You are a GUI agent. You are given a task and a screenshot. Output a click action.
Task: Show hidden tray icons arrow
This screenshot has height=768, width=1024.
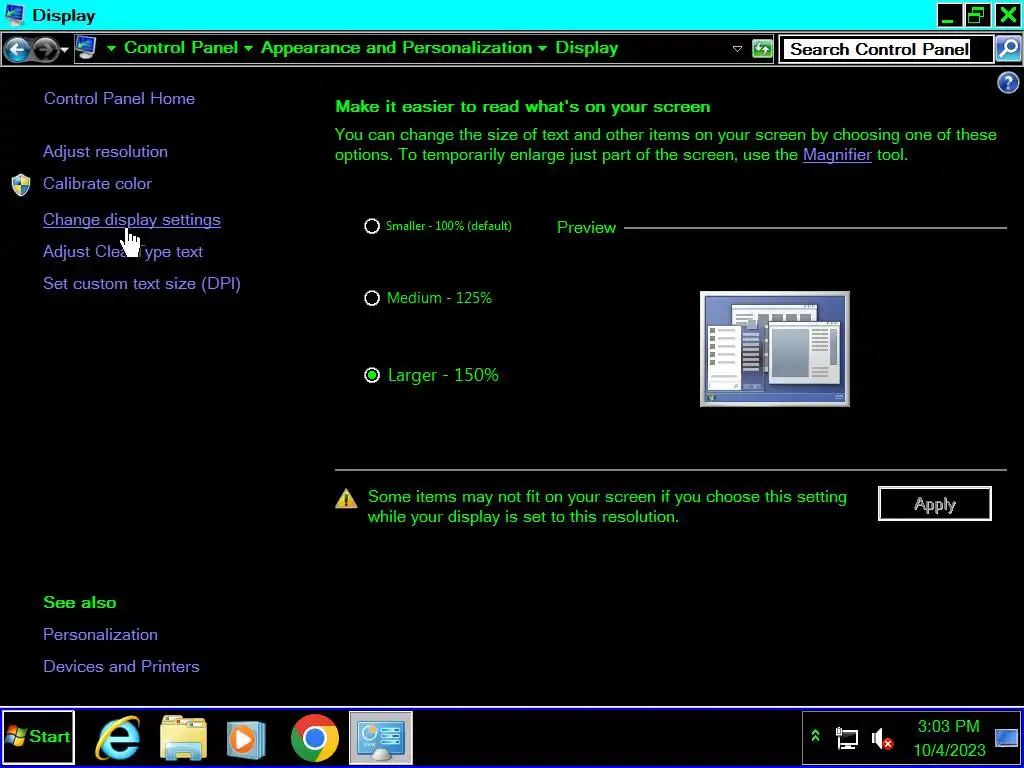(815, 737)
